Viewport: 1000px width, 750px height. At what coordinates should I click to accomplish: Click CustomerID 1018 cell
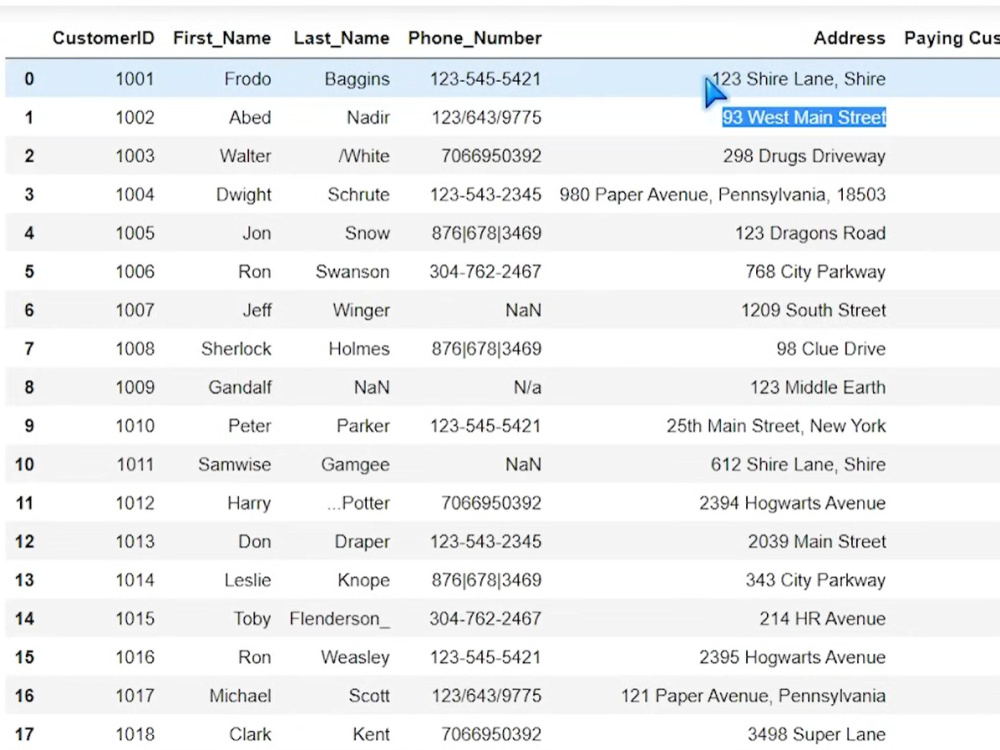[135, 735]
